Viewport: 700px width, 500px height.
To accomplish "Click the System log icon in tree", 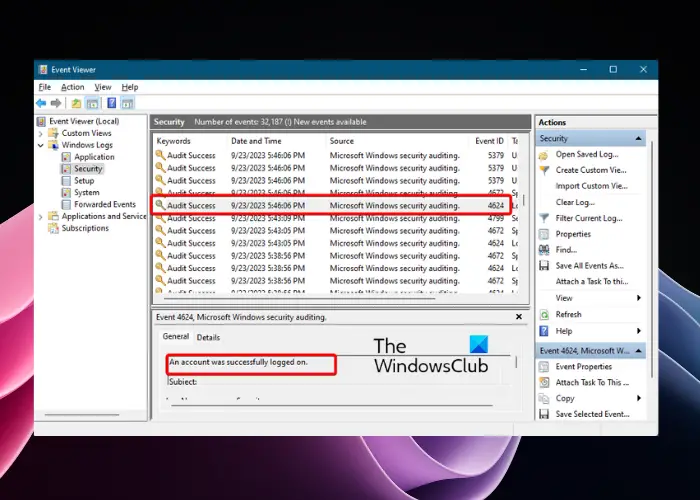I will coord(66,193).
